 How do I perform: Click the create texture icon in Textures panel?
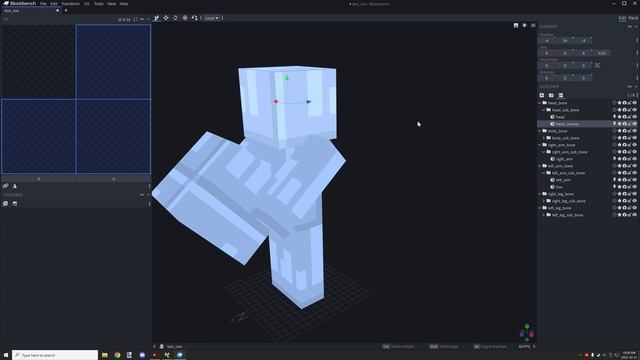pyautogui.click(x=15, y=203)
